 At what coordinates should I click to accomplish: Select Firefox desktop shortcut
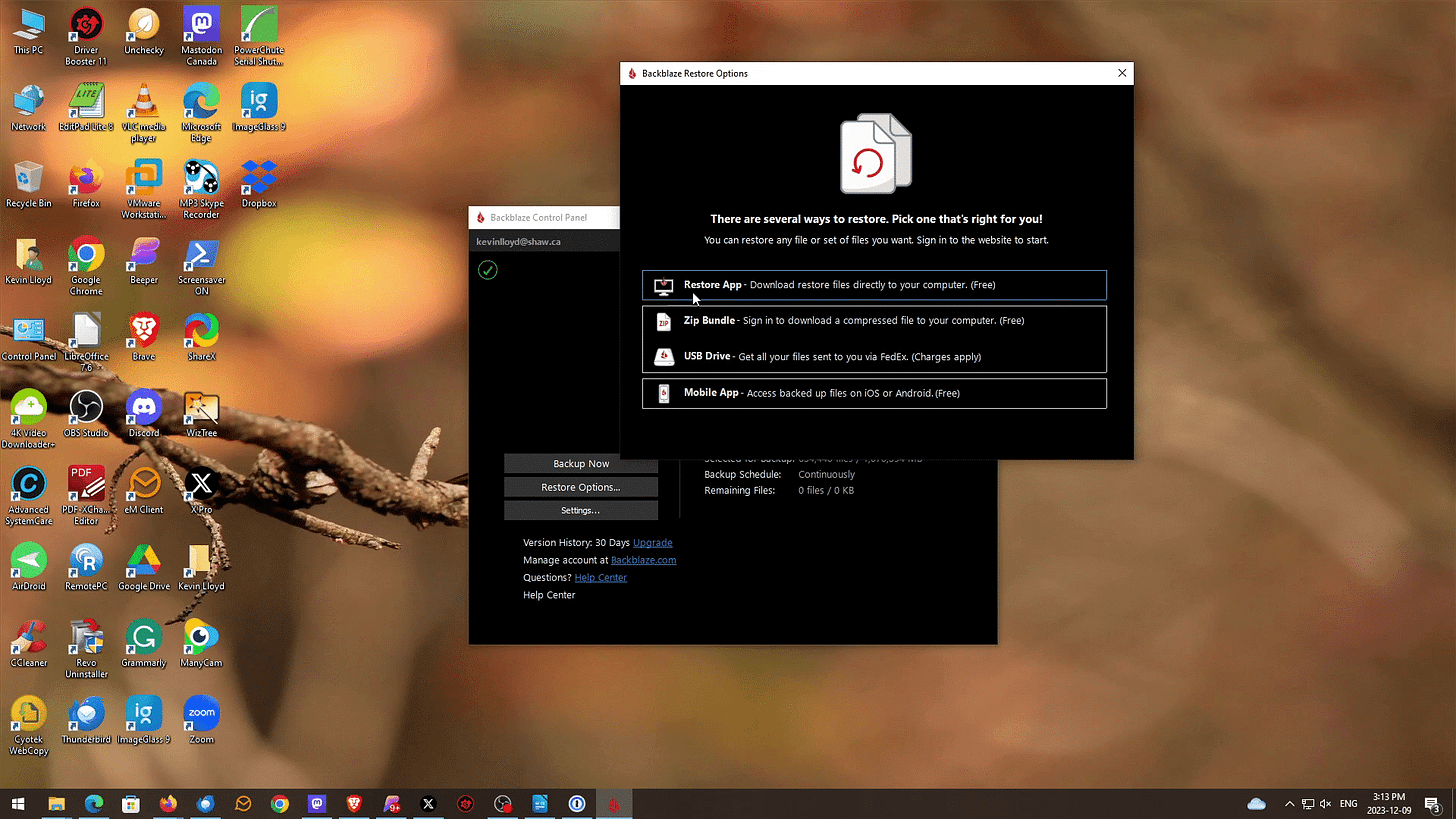coord(86,184)
